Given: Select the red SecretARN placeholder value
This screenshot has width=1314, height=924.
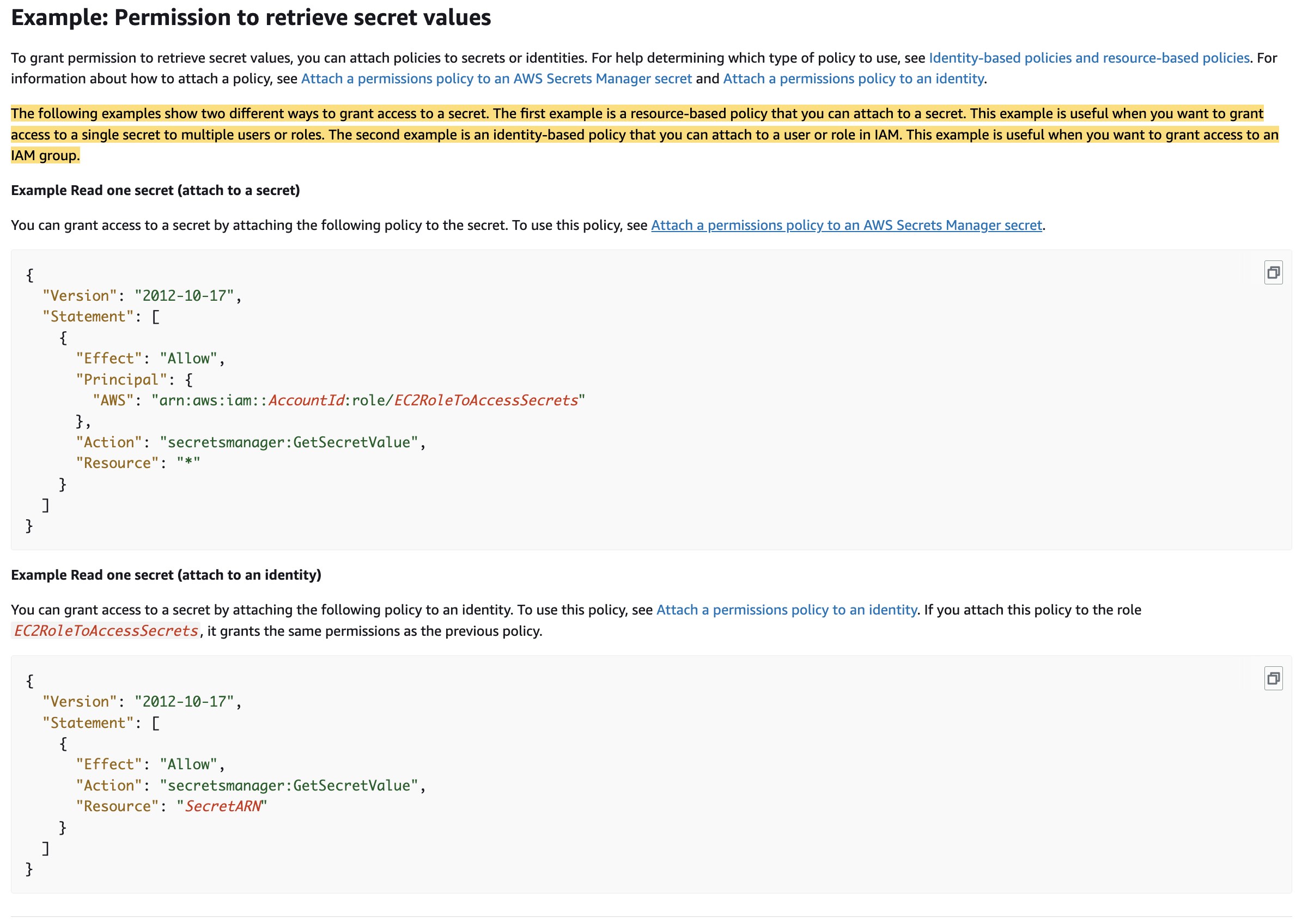Looking at the screenshot, I should [223, 806].
